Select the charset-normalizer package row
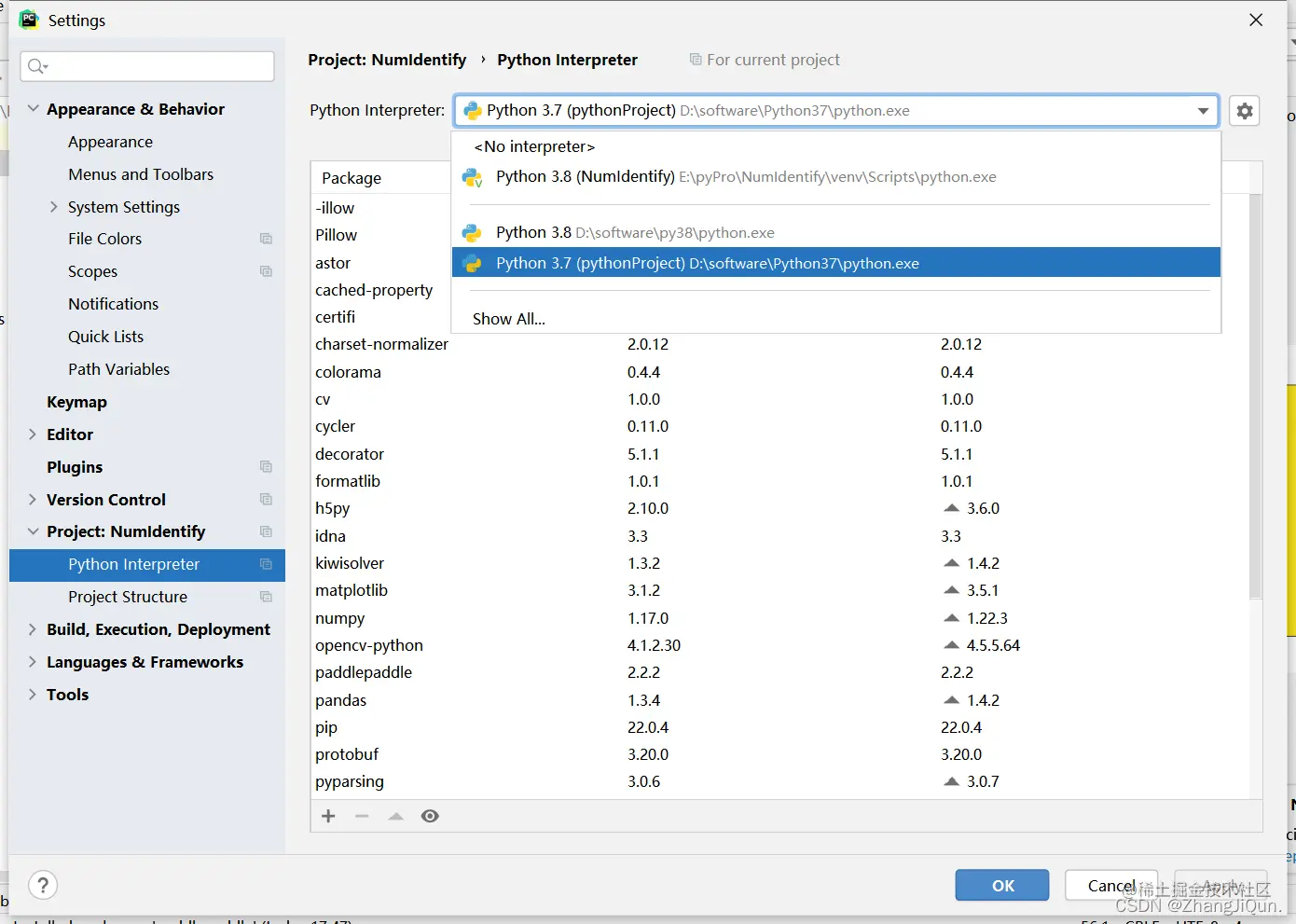The height and width of the screenshot is (924, 1296). [779, 344]
